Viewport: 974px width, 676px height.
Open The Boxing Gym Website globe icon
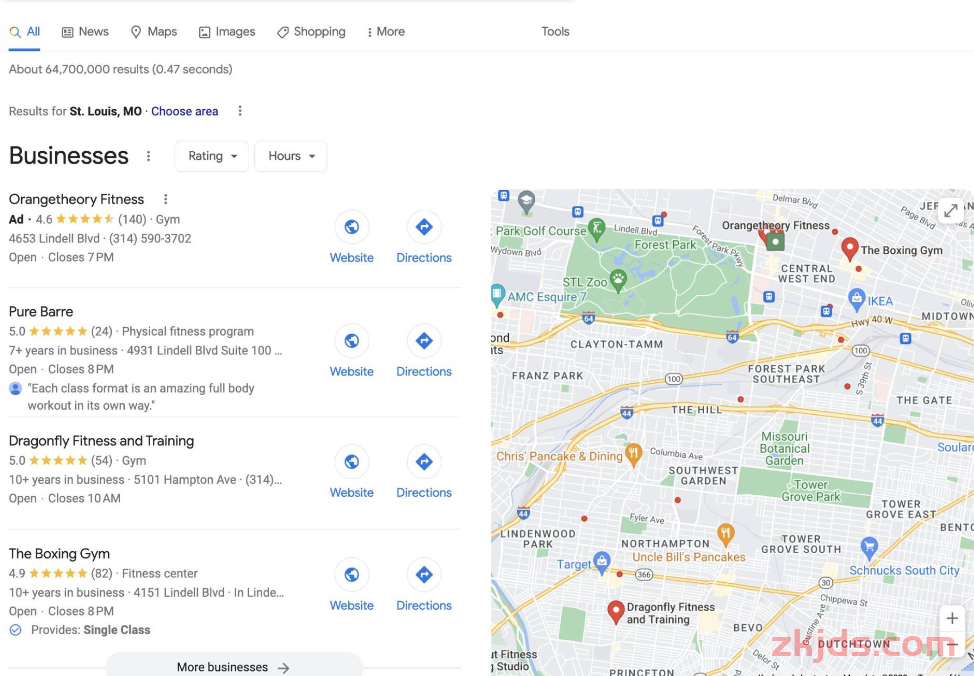coord(352,575)
